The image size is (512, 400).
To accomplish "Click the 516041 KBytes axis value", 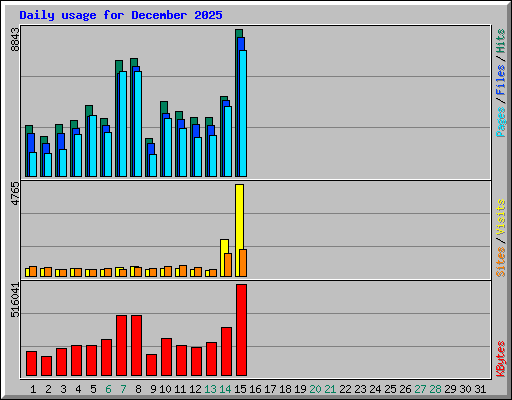I will [15, 300].
